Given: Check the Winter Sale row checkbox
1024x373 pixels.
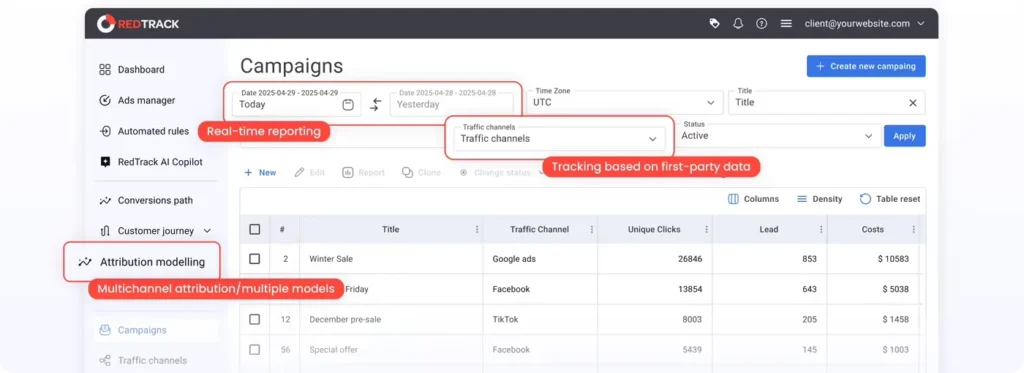Looking at the screenshot, I should [255, 259].
